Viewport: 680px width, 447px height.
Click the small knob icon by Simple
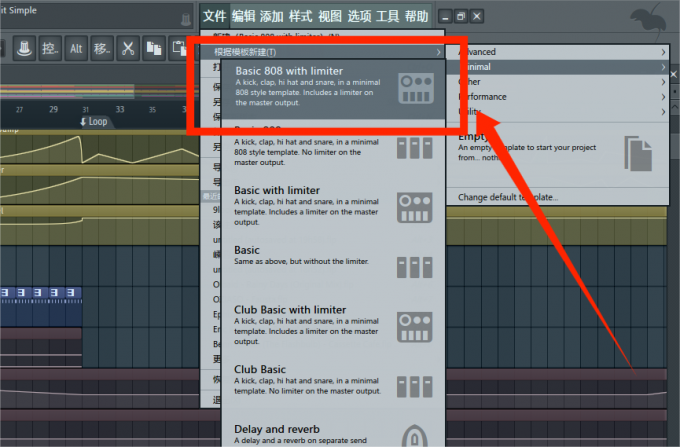186,19
